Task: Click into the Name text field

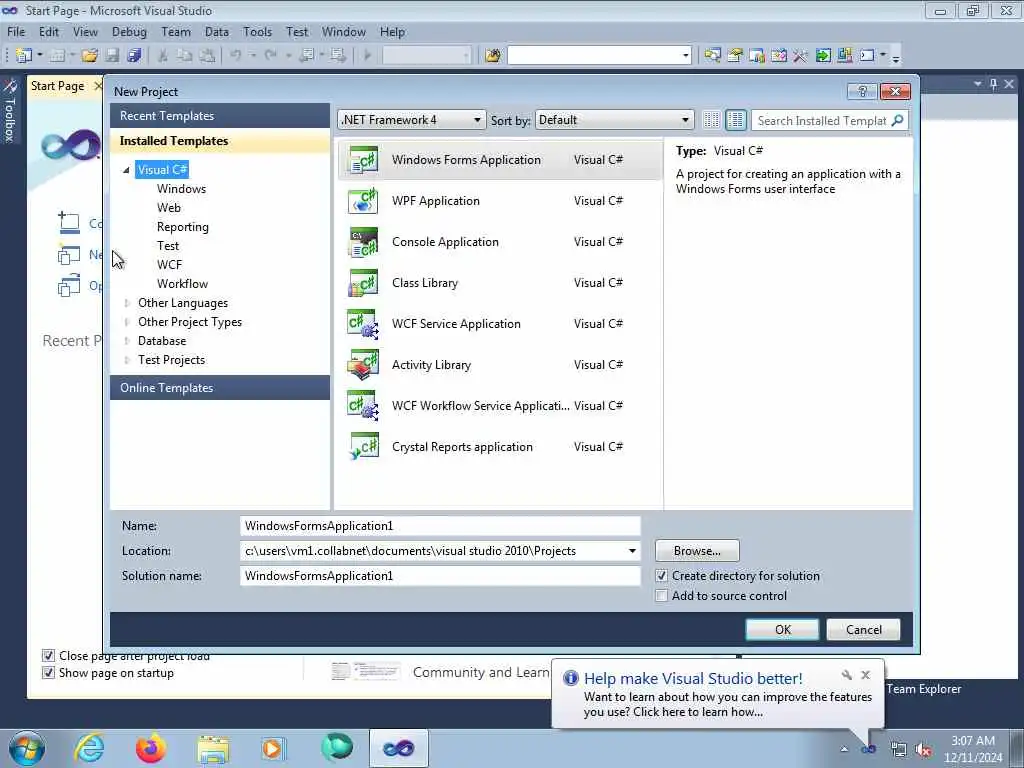Action: pyautogui.click(x=440, y=526)
